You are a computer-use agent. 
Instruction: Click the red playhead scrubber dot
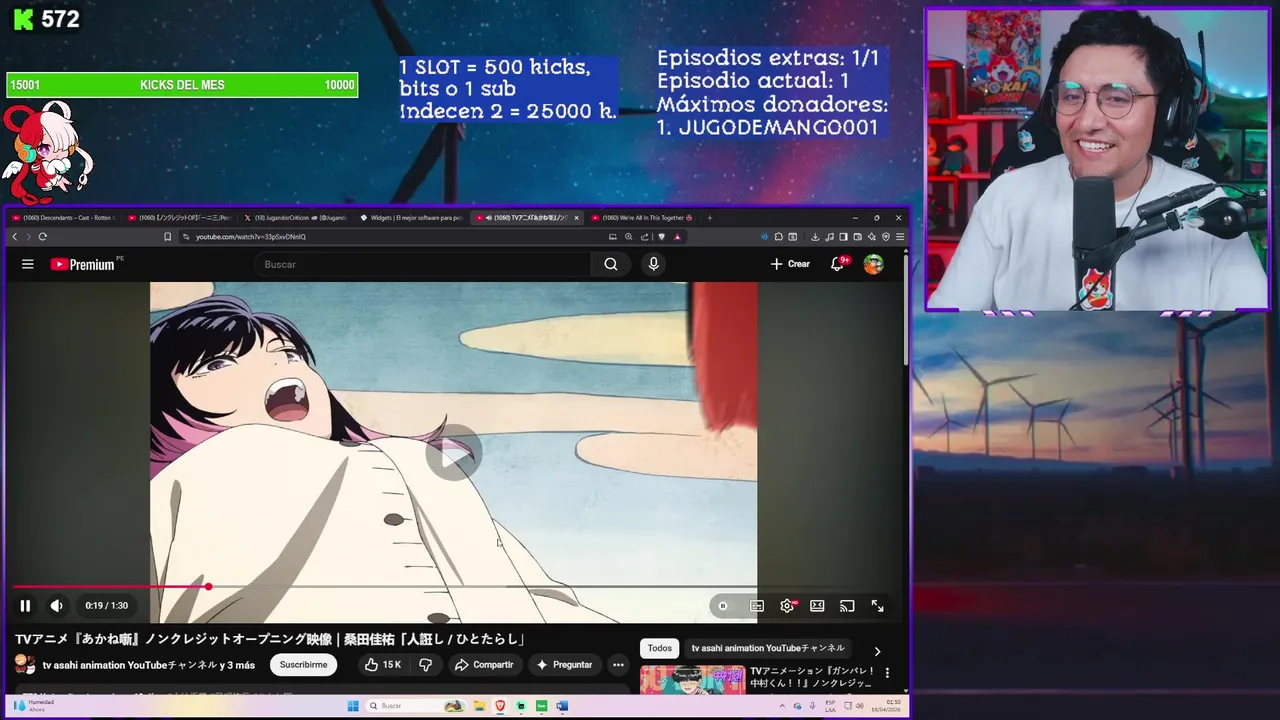208,587
